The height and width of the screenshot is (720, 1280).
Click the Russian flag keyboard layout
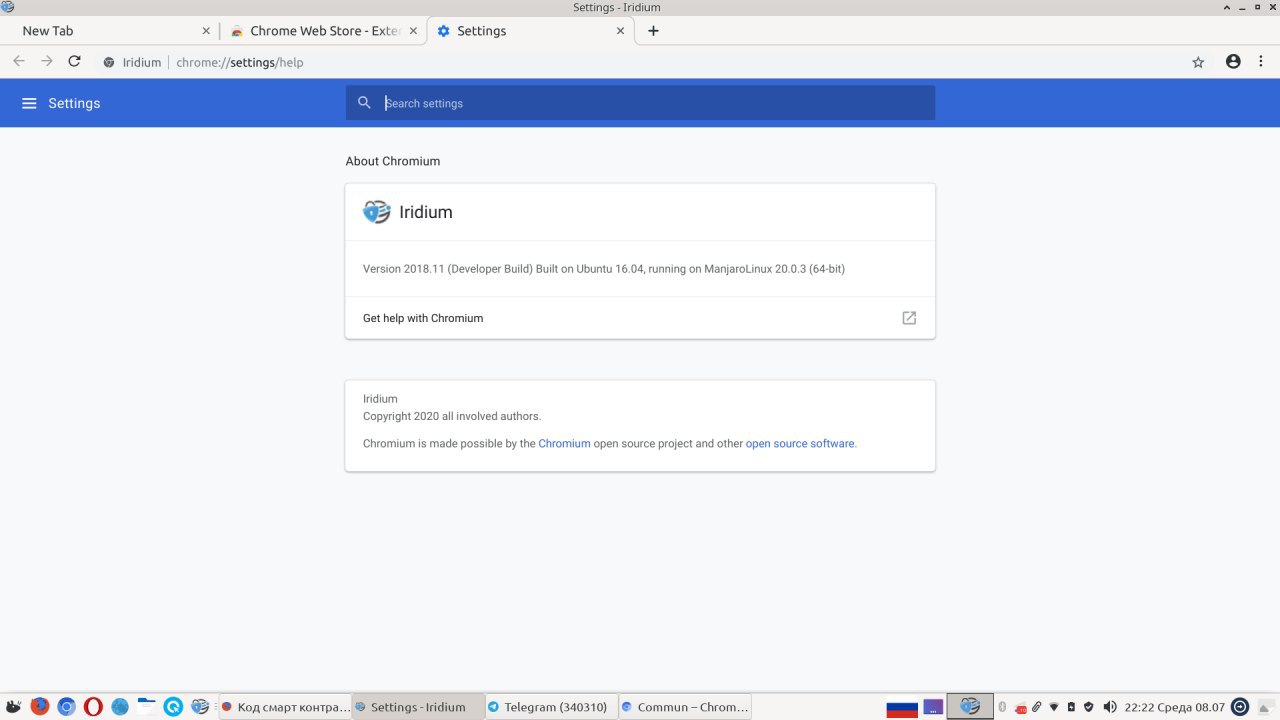tap(902, 707)
